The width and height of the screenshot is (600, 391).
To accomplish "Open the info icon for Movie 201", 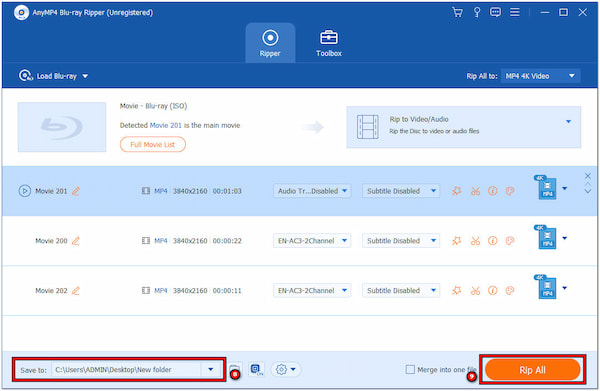I will pos(492,191).
